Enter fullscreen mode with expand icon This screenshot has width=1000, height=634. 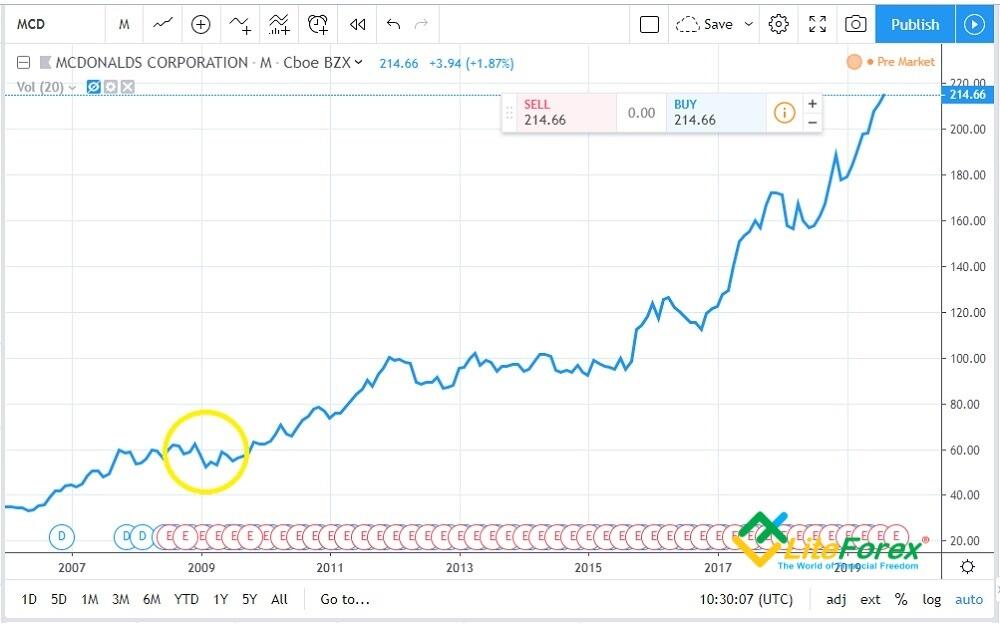point(817,23)
